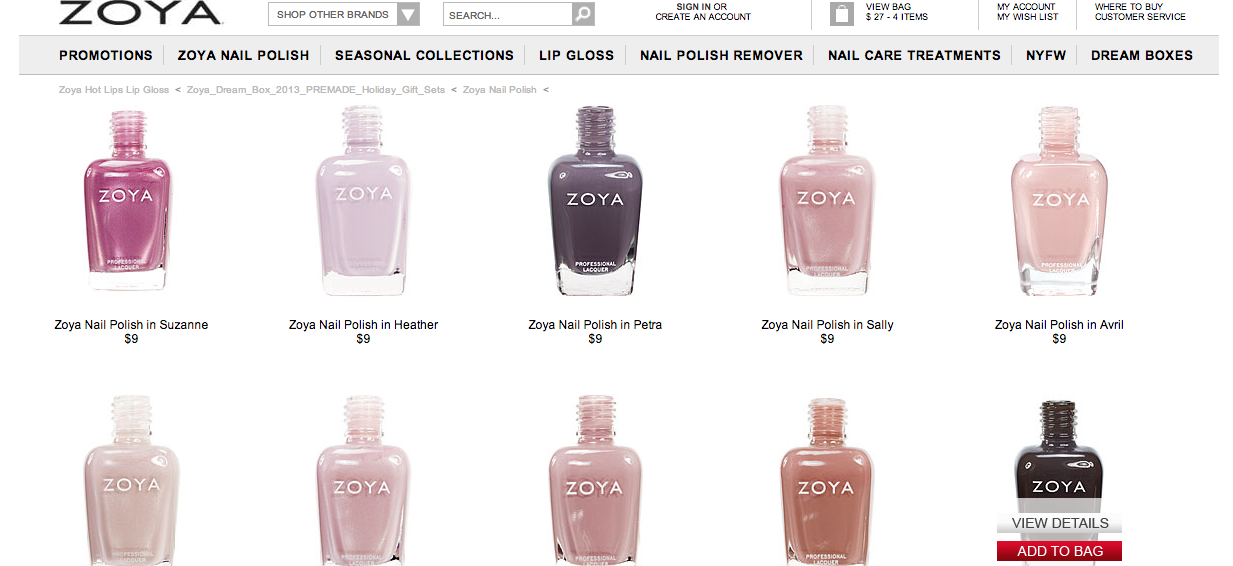Viewport: 1233px width, 566px height.
Task: Click the red Add to Bag button
Action: 1059,551
